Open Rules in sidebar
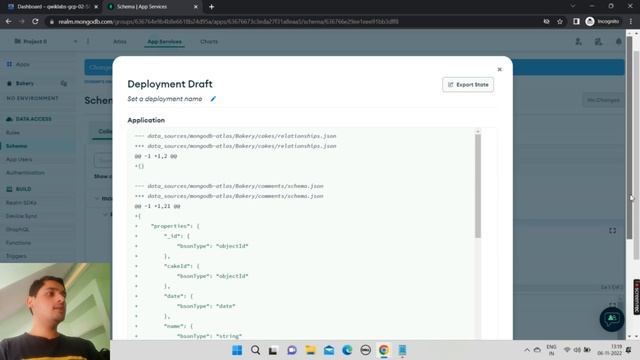The height and width of the screenshot is (360, 640). (x=13, y=132)
